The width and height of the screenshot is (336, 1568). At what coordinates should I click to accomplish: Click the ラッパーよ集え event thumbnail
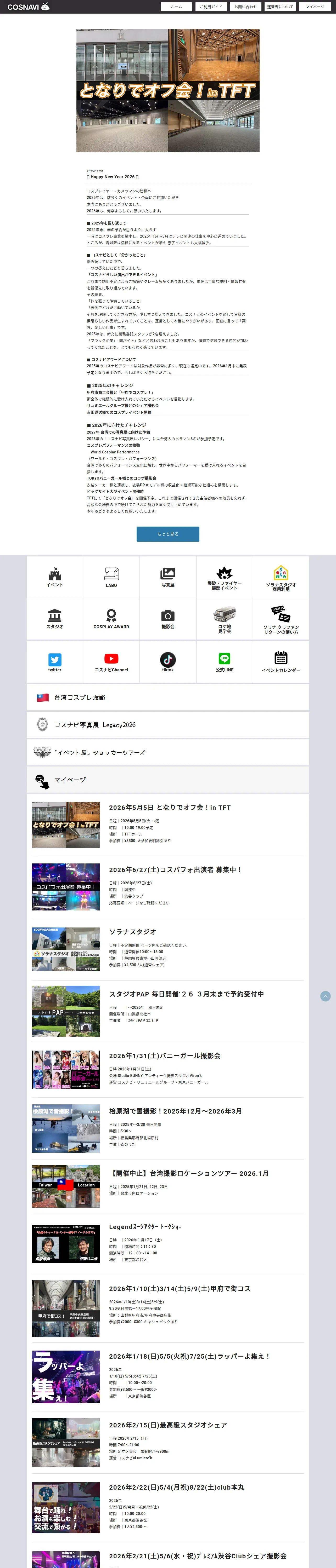tap(66, 1377)
